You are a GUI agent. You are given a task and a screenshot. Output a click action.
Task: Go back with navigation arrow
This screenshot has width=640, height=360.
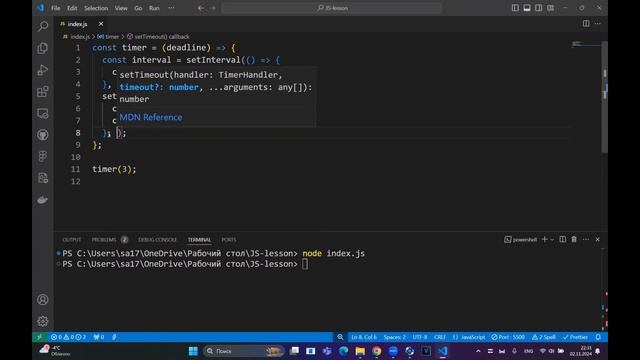pyautogui.click(x=200, y=8)
